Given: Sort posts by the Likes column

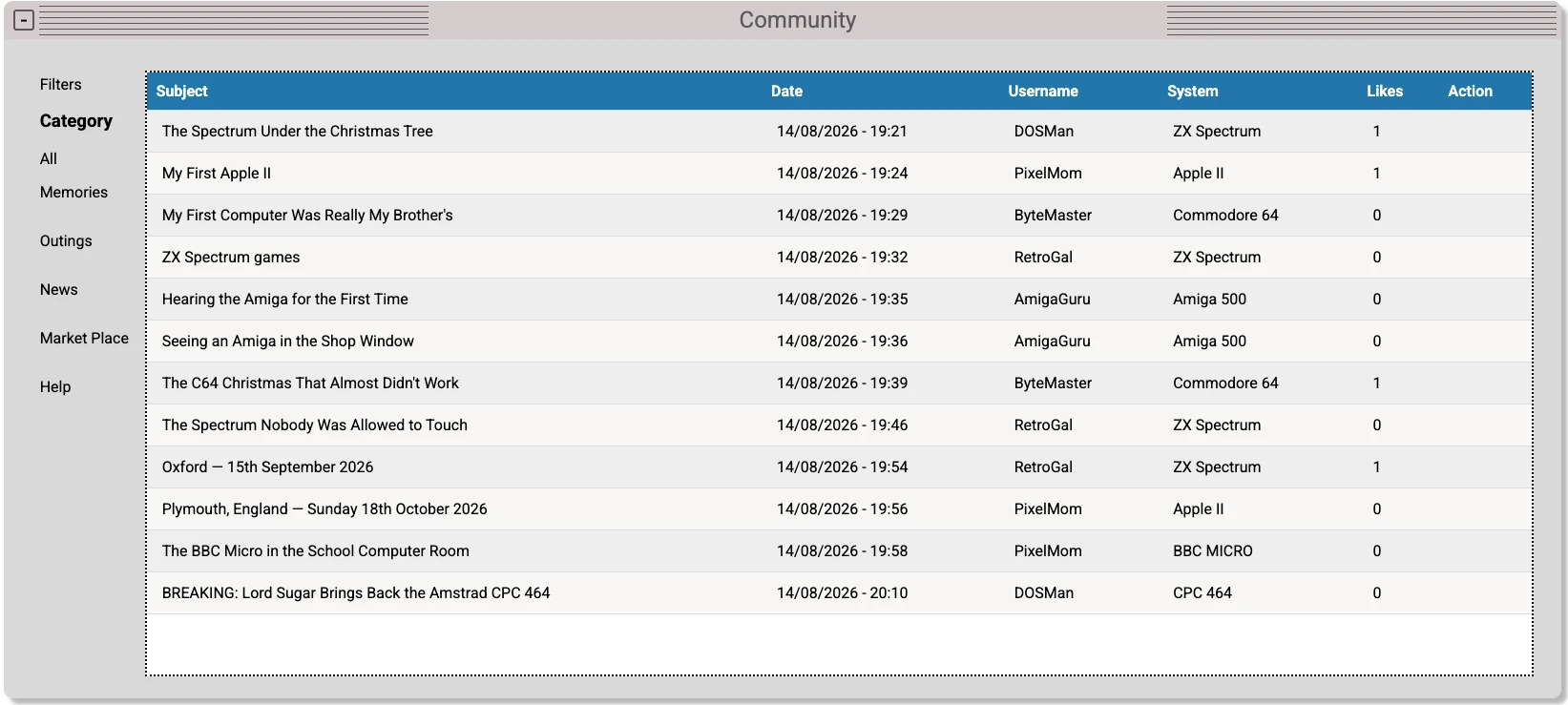Looking at the screenshot, I should (1385, 91).
